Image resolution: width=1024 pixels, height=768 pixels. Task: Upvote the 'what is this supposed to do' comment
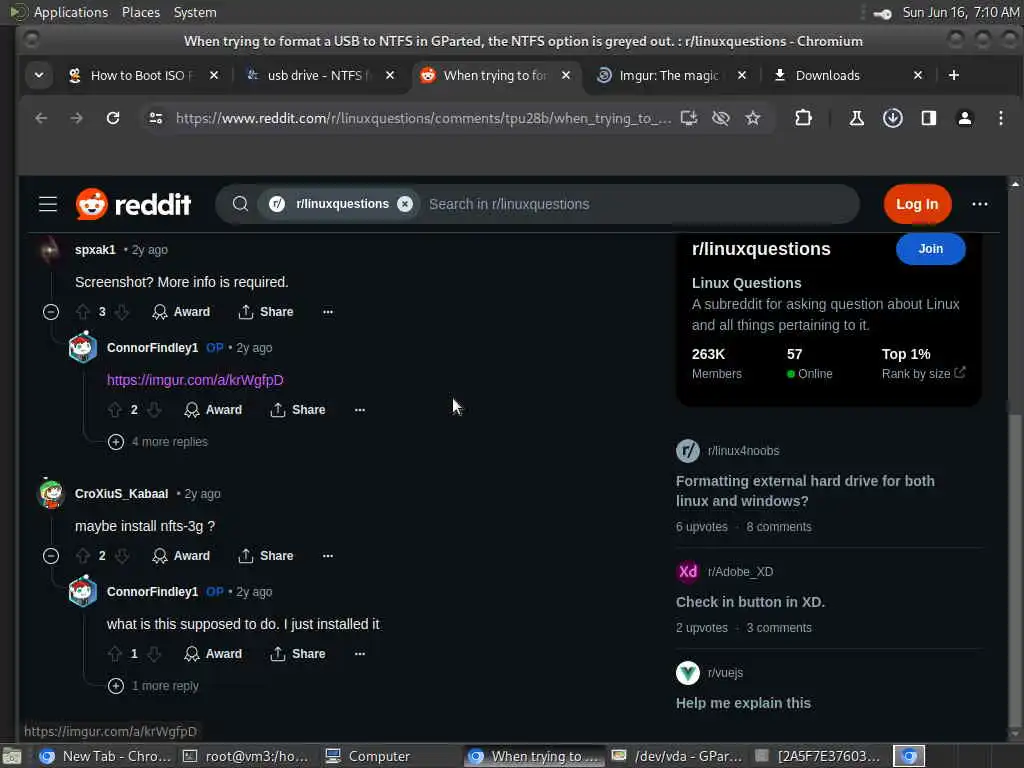click(115, 654)
